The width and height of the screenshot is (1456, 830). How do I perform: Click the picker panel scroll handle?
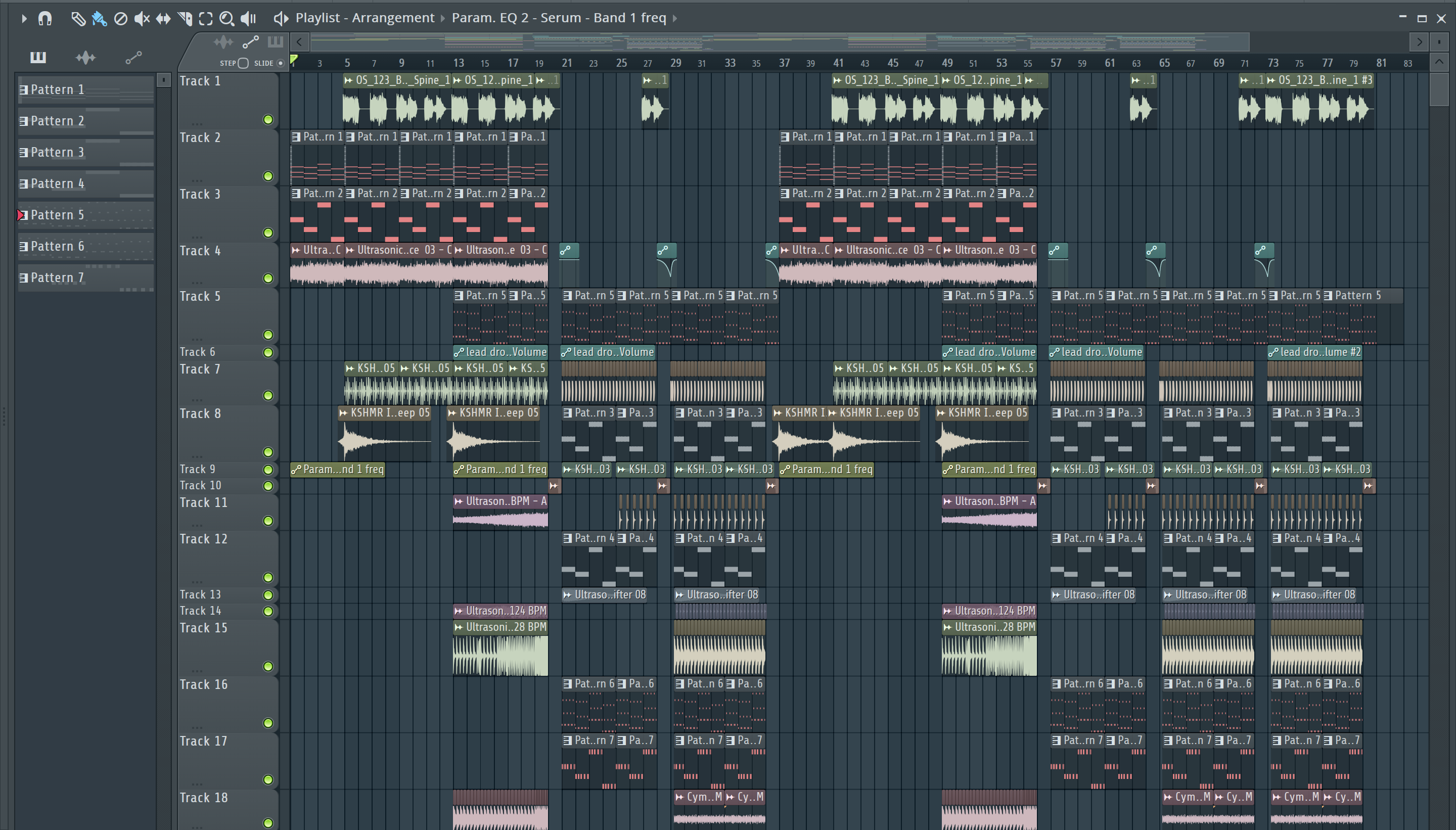pyautogui.click(x=164, y=80)
